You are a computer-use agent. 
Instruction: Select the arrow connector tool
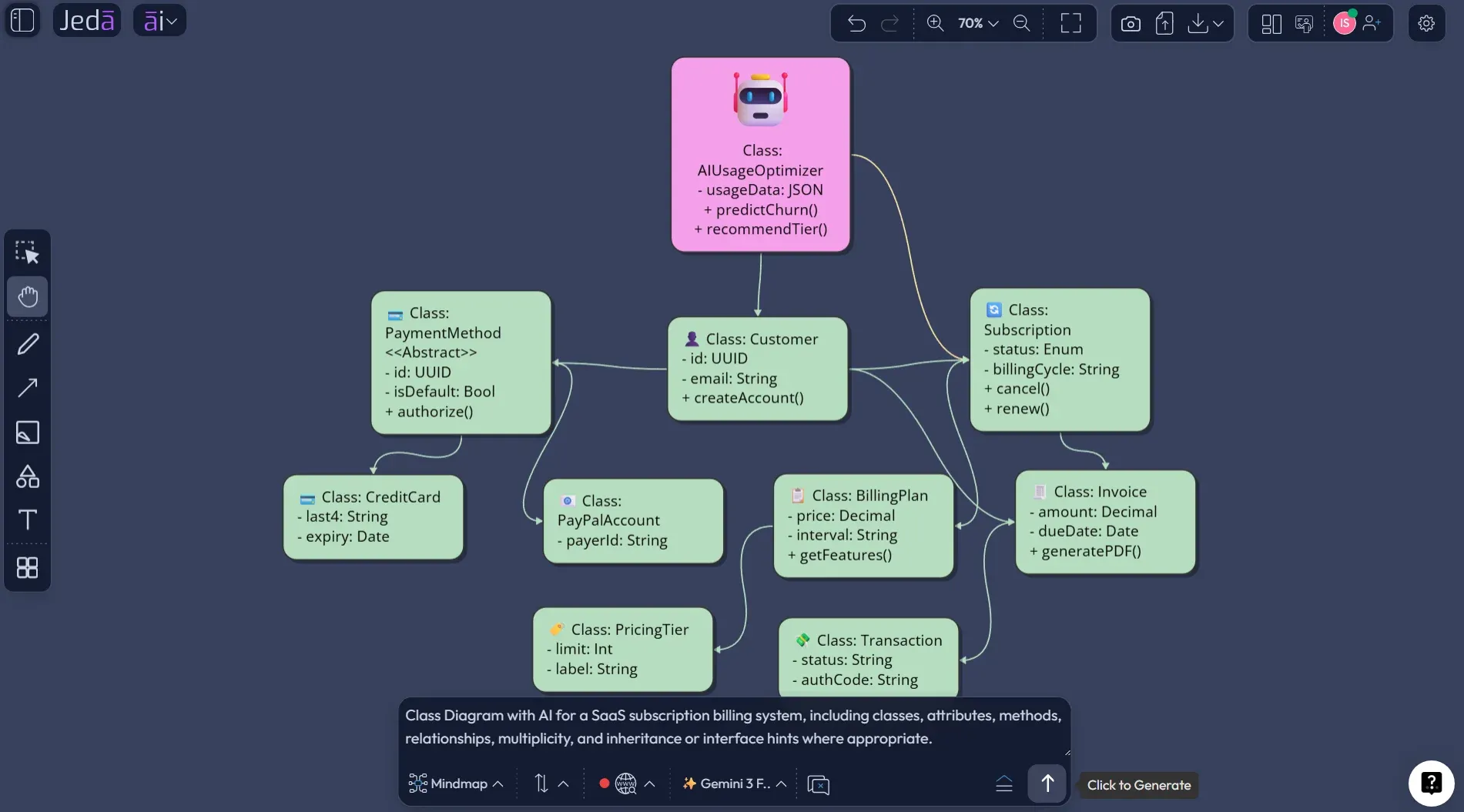click(x=28, y=387)
